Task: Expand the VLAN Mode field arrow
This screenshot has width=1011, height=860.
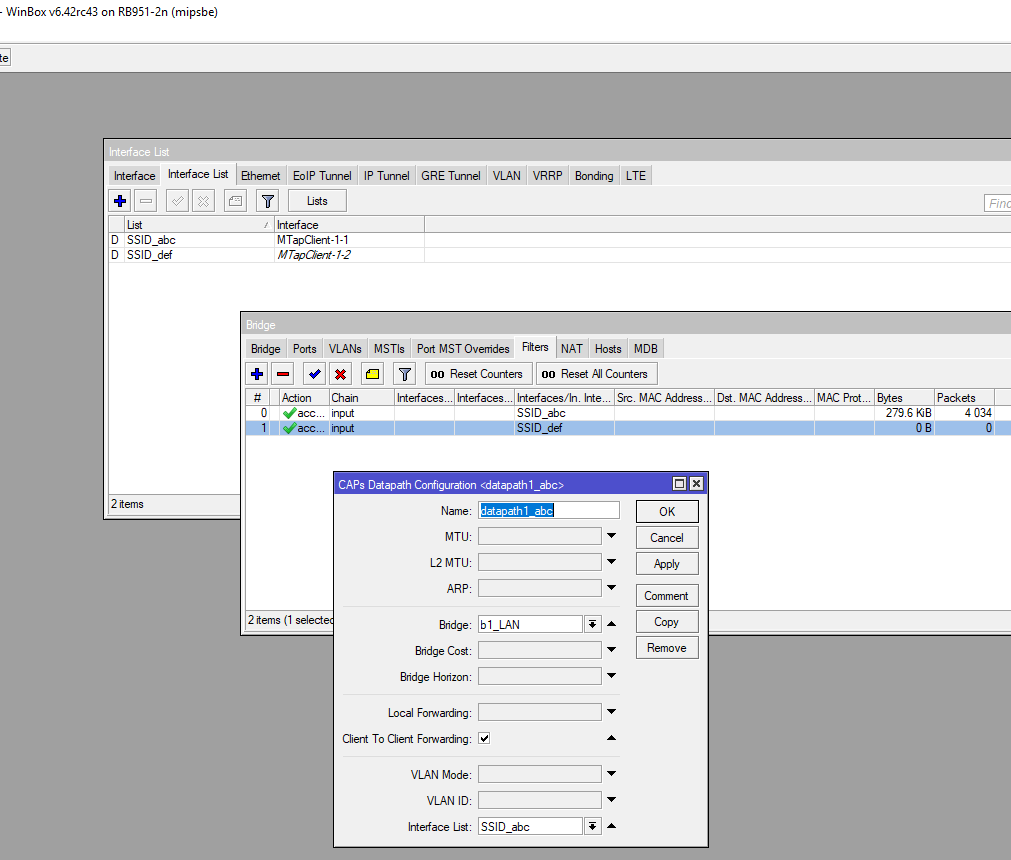Action: point(611,774)
